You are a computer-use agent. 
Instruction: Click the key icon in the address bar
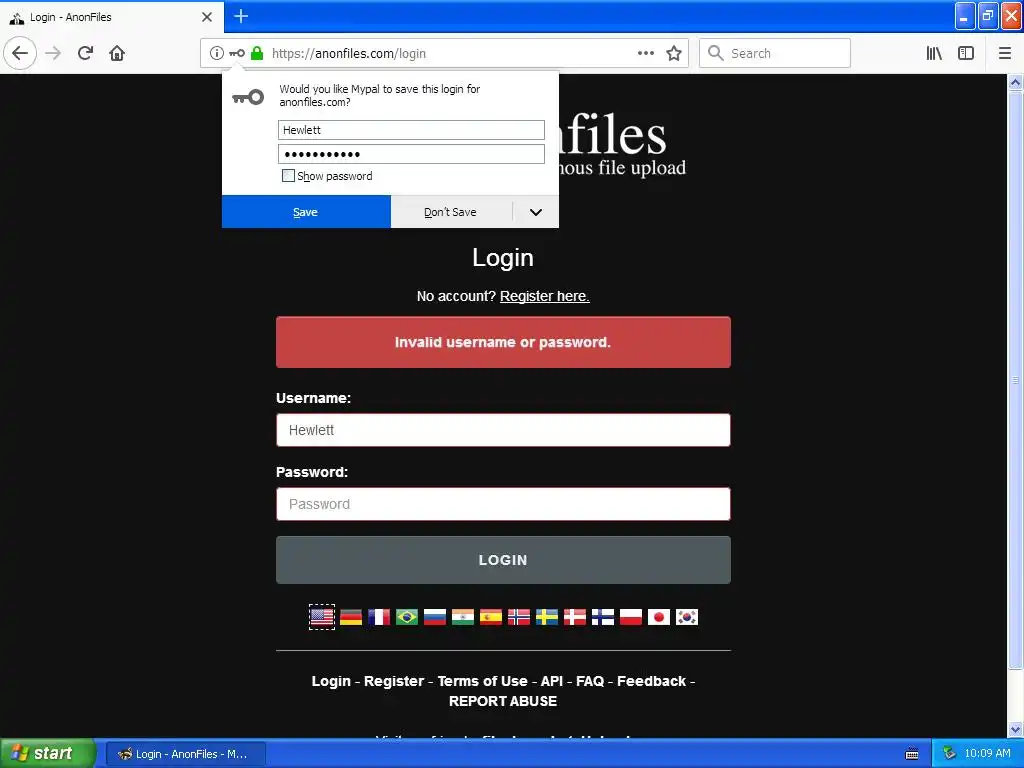pos(237,53)
